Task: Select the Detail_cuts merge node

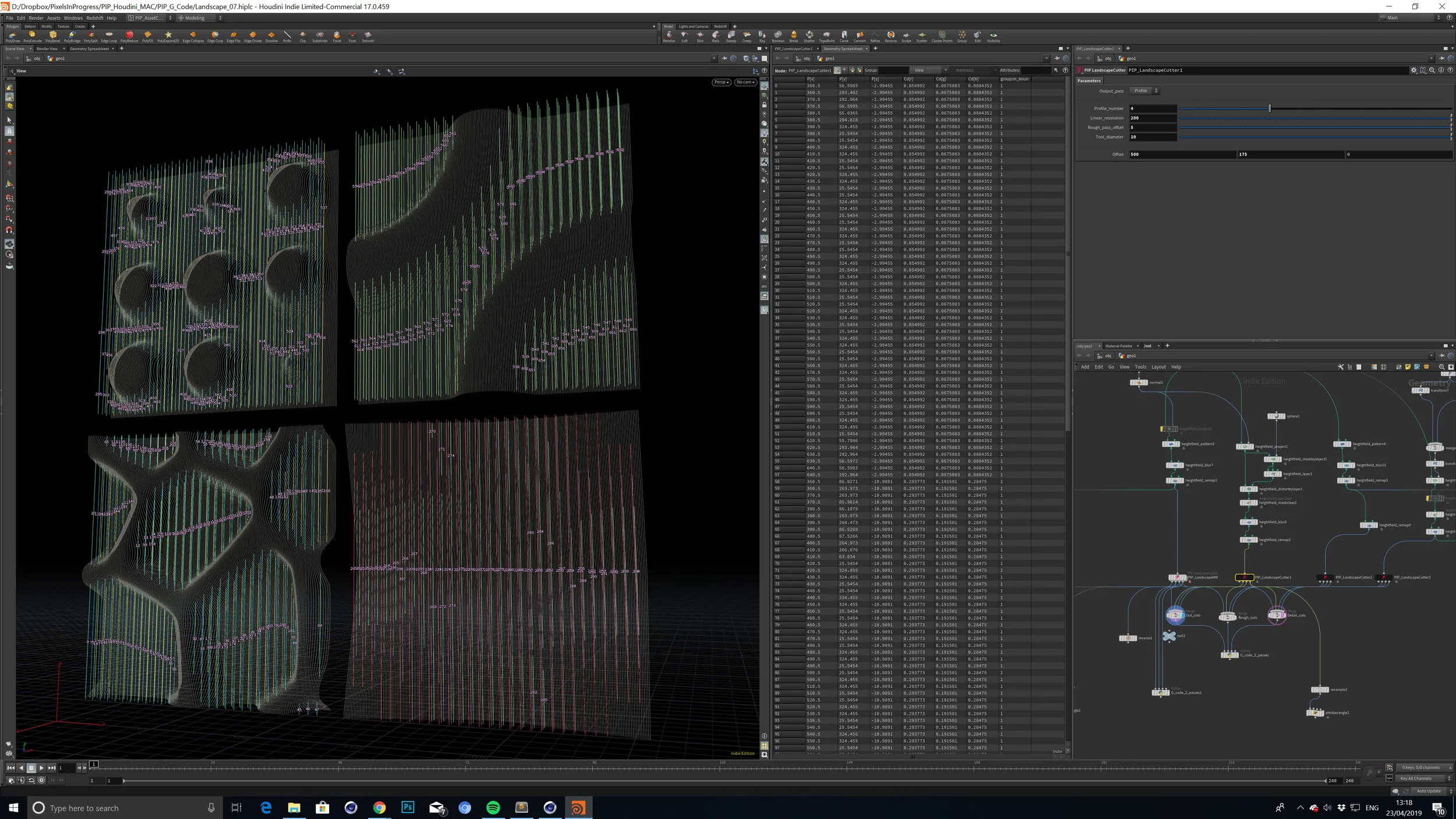Action: click(1277, 615)
